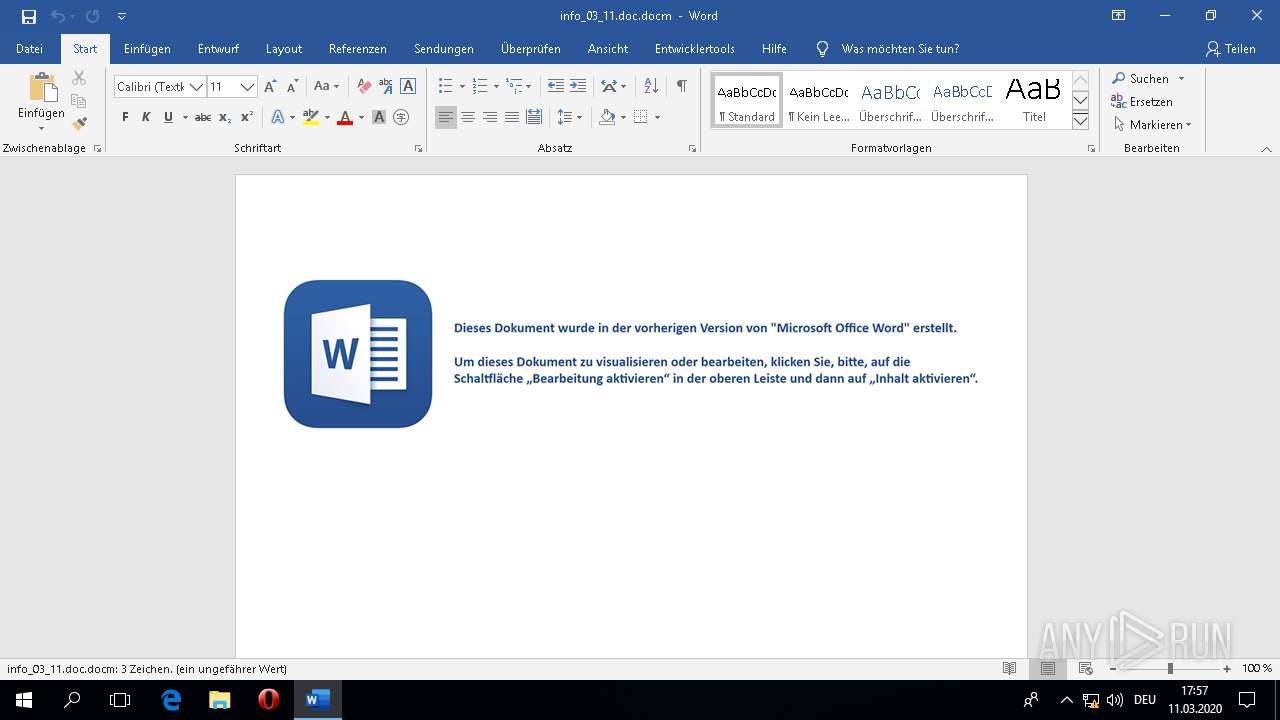Align text right
1280x720 pixels.
[x=490, y=117]
